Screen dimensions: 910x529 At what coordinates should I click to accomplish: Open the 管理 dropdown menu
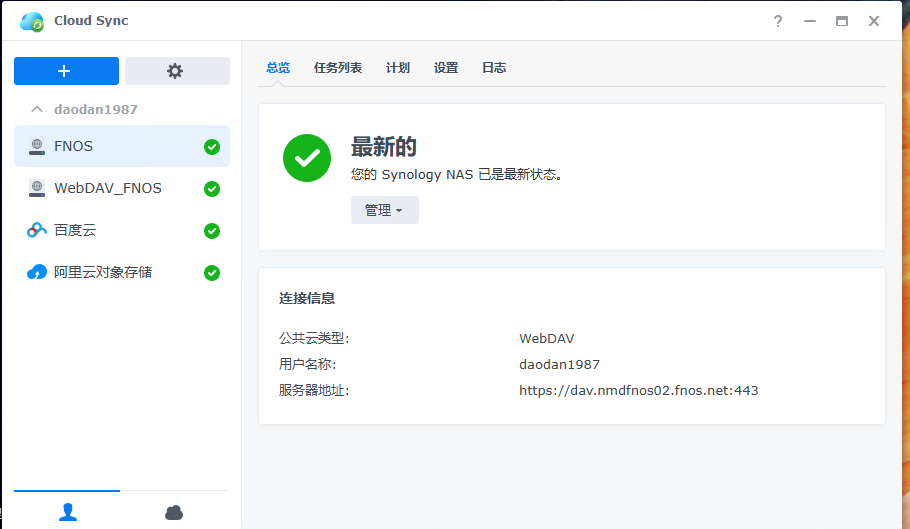[x=385, y=210]
